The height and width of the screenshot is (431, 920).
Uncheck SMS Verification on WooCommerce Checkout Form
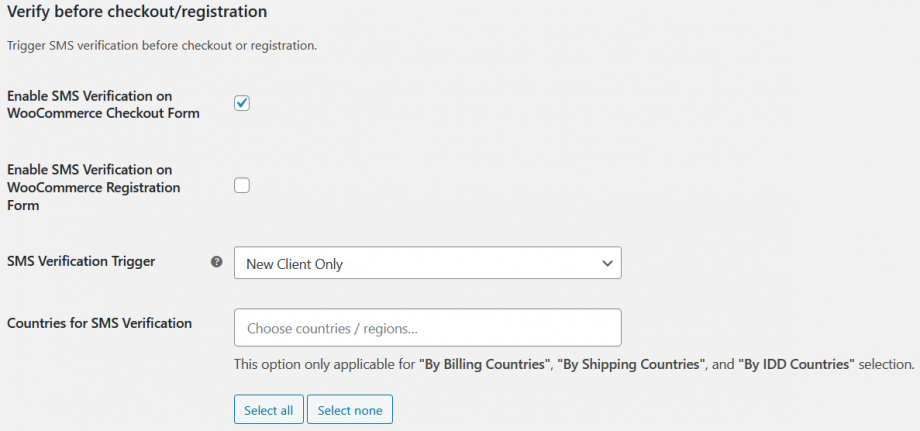(x=242, y=103)
